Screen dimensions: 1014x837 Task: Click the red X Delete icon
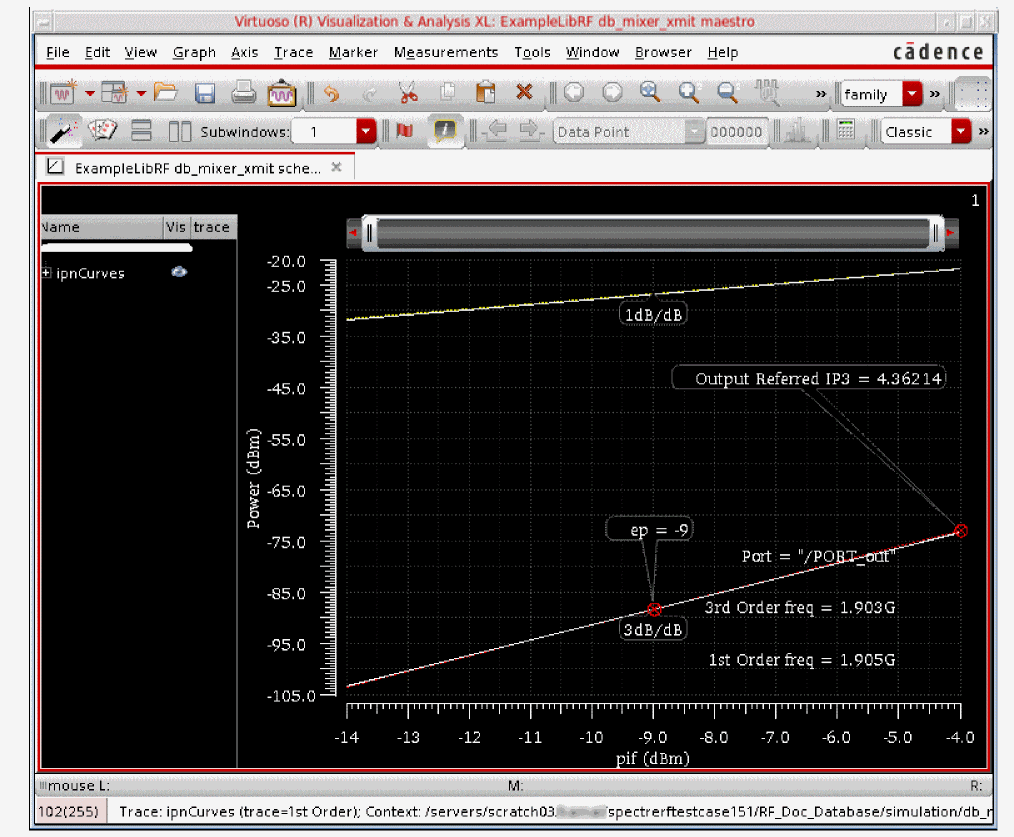[x=523, y=93]
